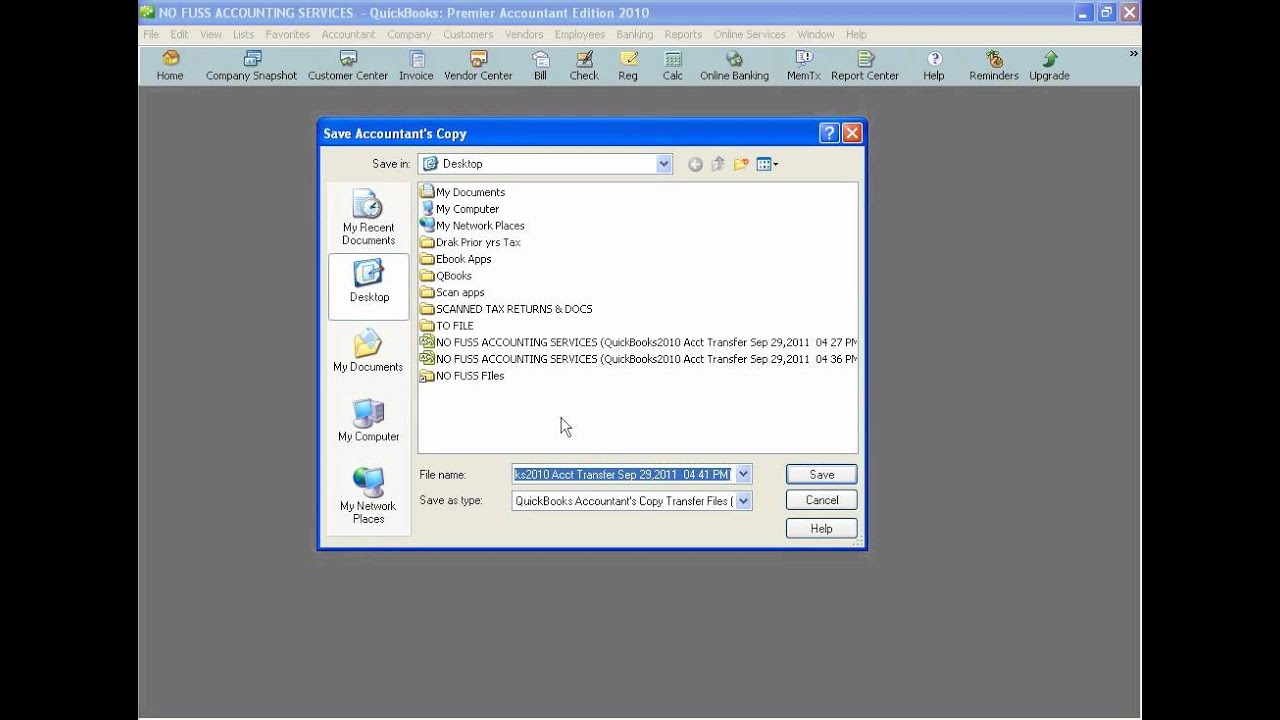1280x720 pixels.
Task: Open the Report Center
Action: click(865, 66)
